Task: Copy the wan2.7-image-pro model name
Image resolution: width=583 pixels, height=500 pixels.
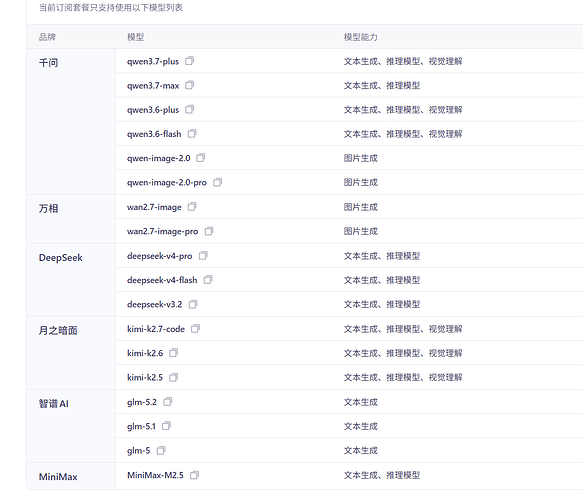Action: [209, 231]
